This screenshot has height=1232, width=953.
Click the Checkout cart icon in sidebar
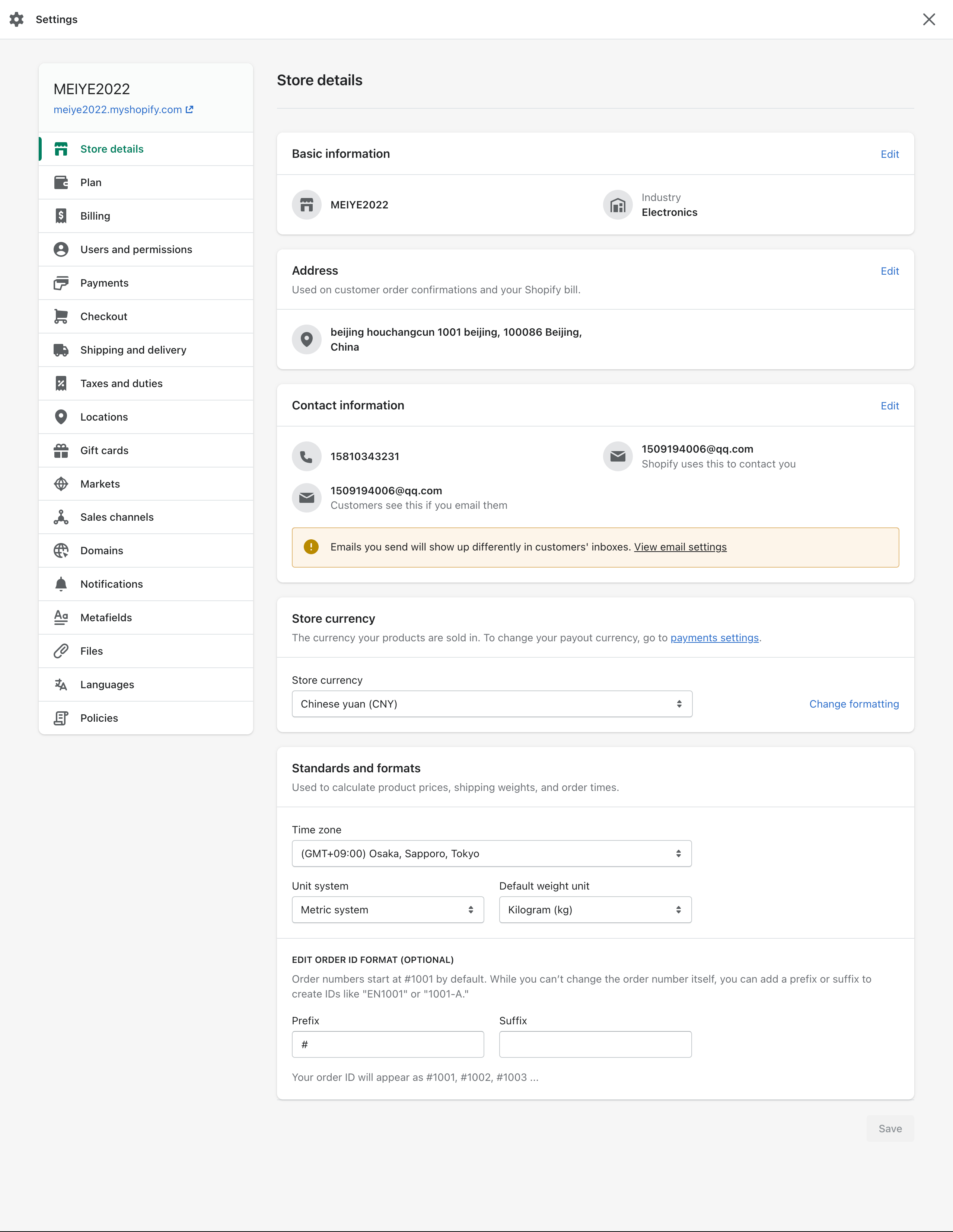tap(61, 316)
